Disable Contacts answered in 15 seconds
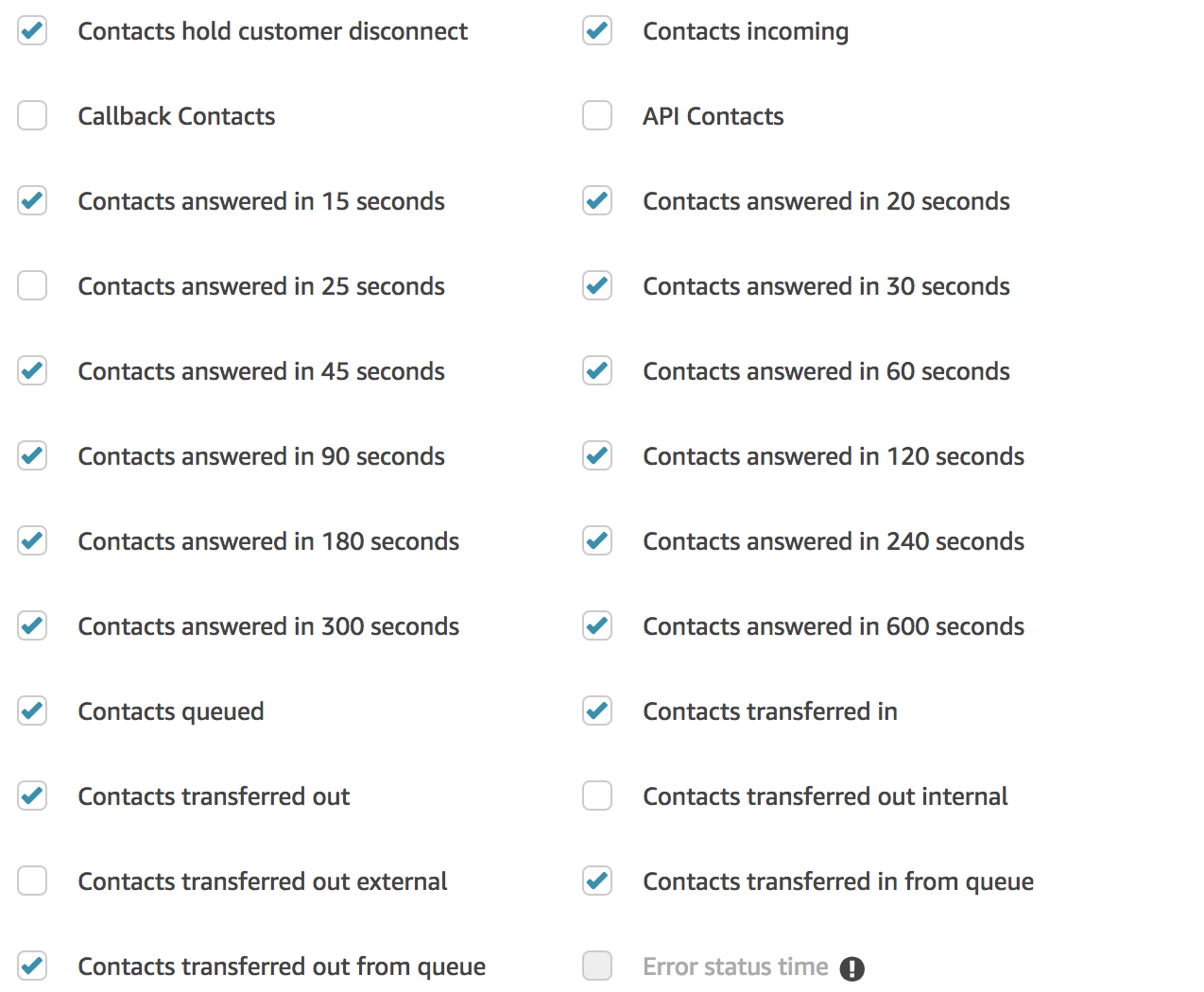The image size is (1204, 992). click(x=32, y=200)
